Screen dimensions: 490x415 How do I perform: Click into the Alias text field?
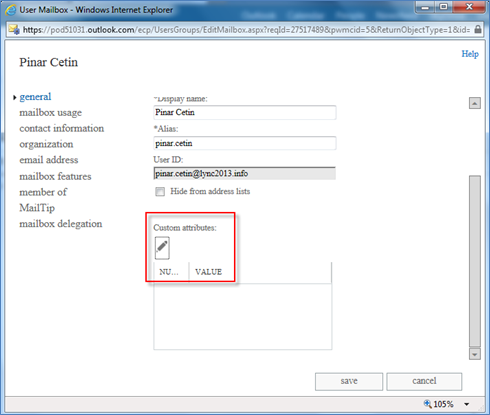click(x=245, y=143)
